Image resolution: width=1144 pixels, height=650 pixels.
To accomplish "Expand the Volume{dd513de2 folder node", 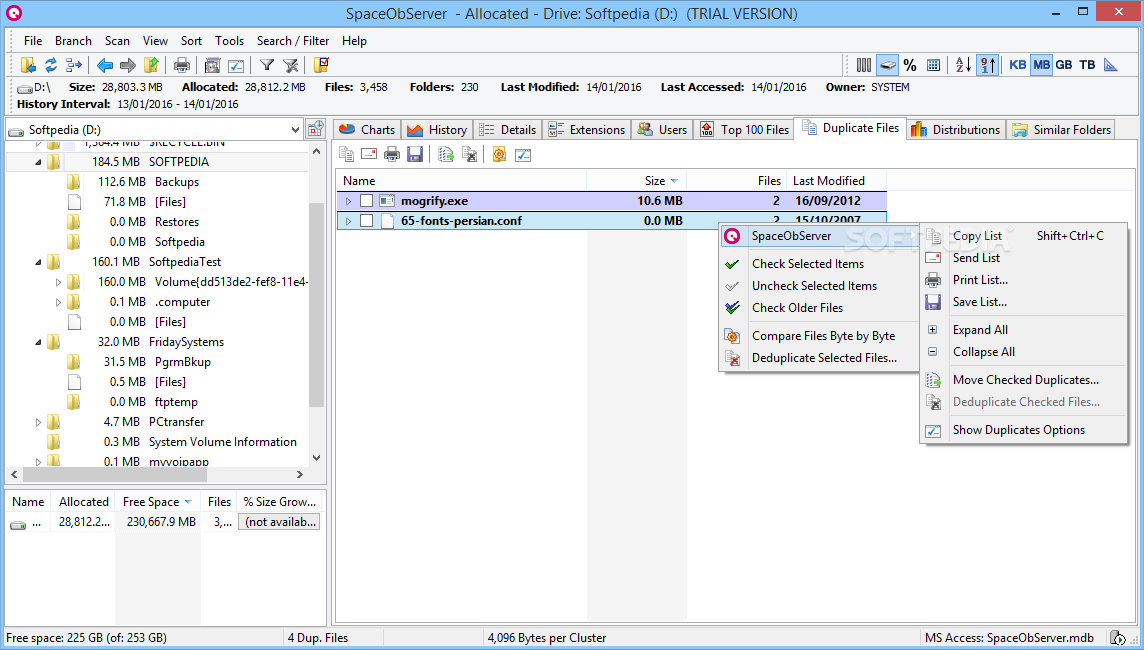I will pyautogui.click(x=58, y=282).
